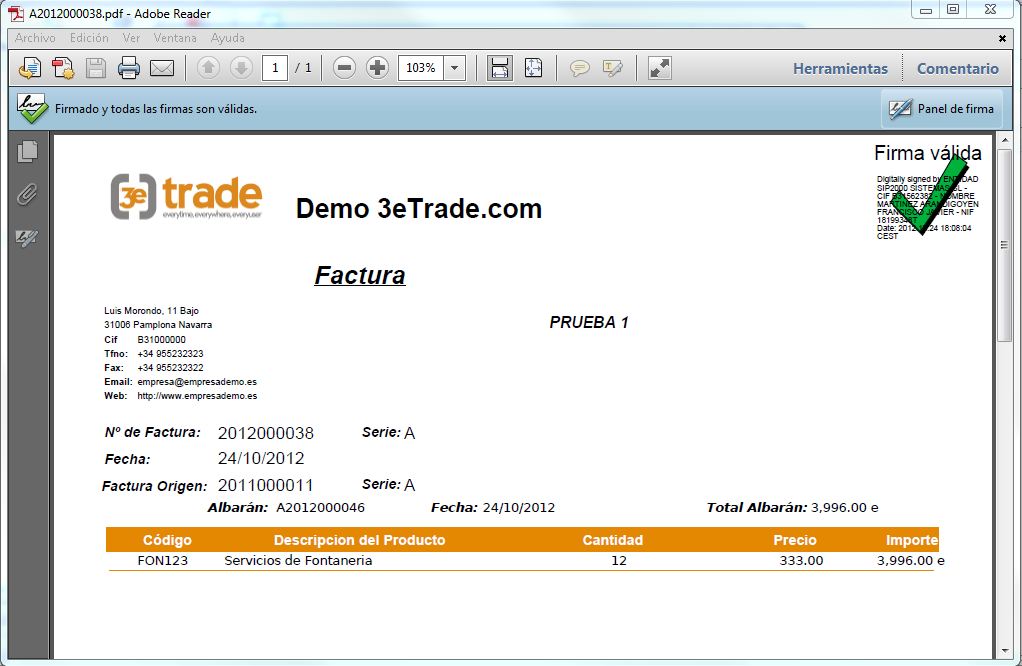This screenshot has height=666, width=1022.
Task: Click albarán number A2012000046
Action: point(321,508)
